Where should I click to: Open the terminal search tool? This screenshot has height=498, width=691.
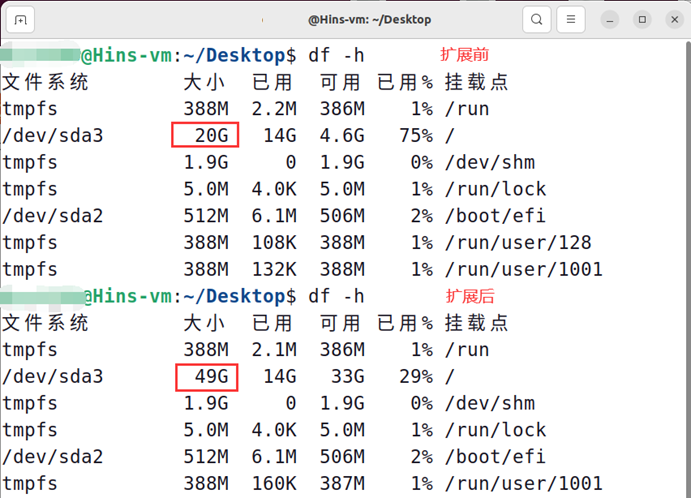click(x=536, y=19)
